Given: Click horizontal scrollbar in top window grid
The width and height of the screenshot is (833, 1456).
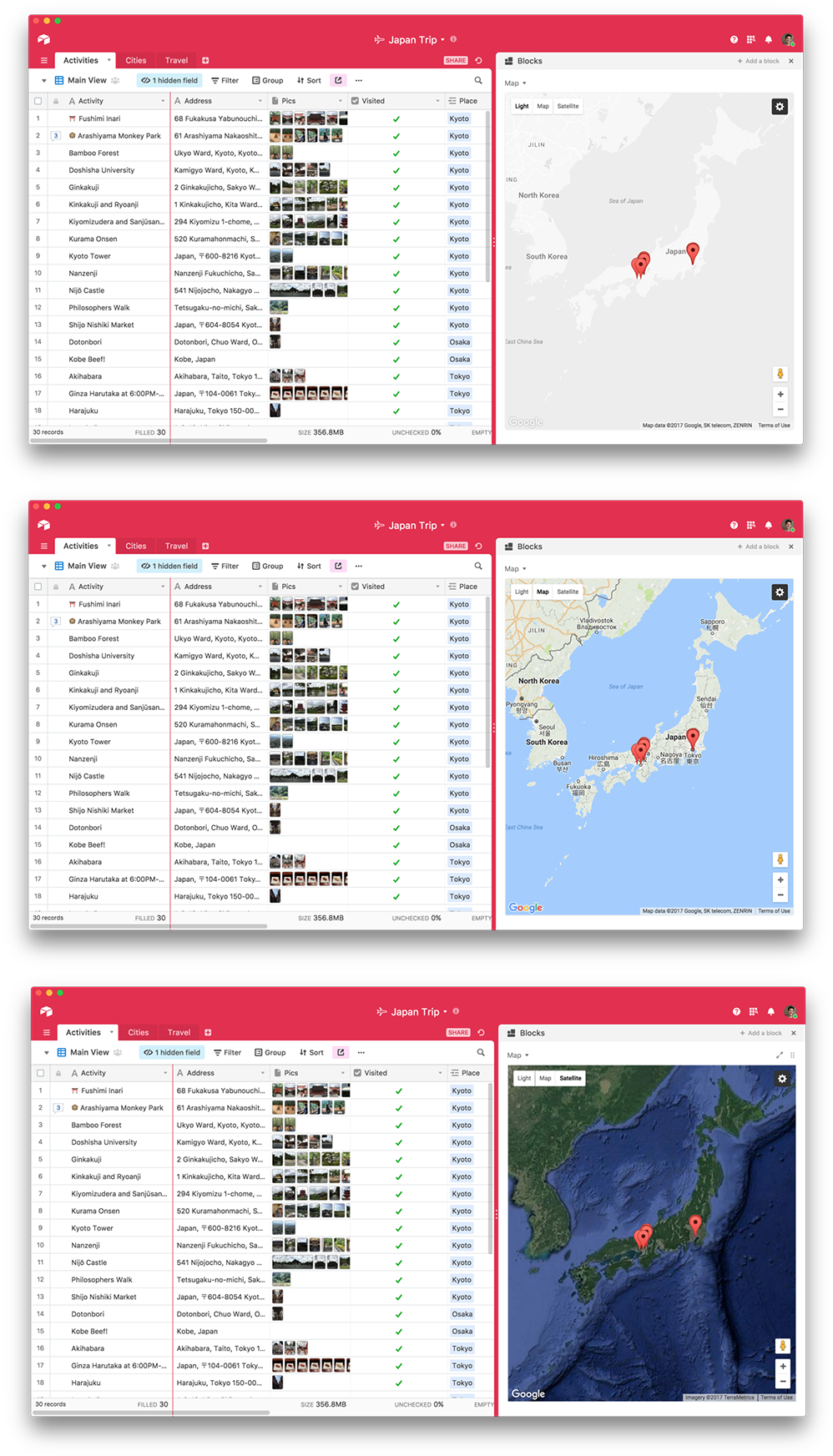Looking at the screenshot, I should [150, 441].
